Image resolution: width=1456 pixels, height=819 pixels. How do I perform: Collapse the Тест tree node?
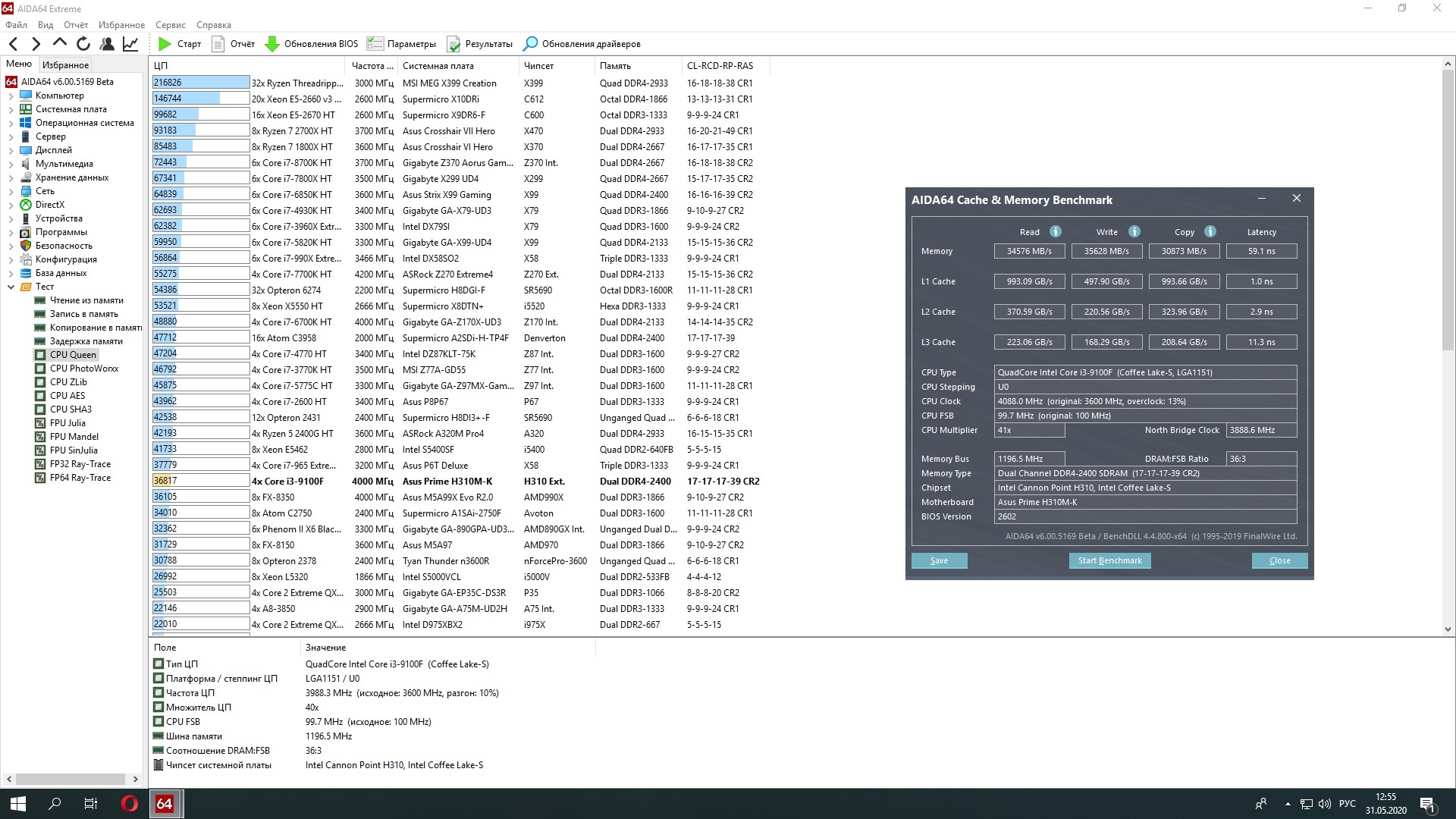11,287
